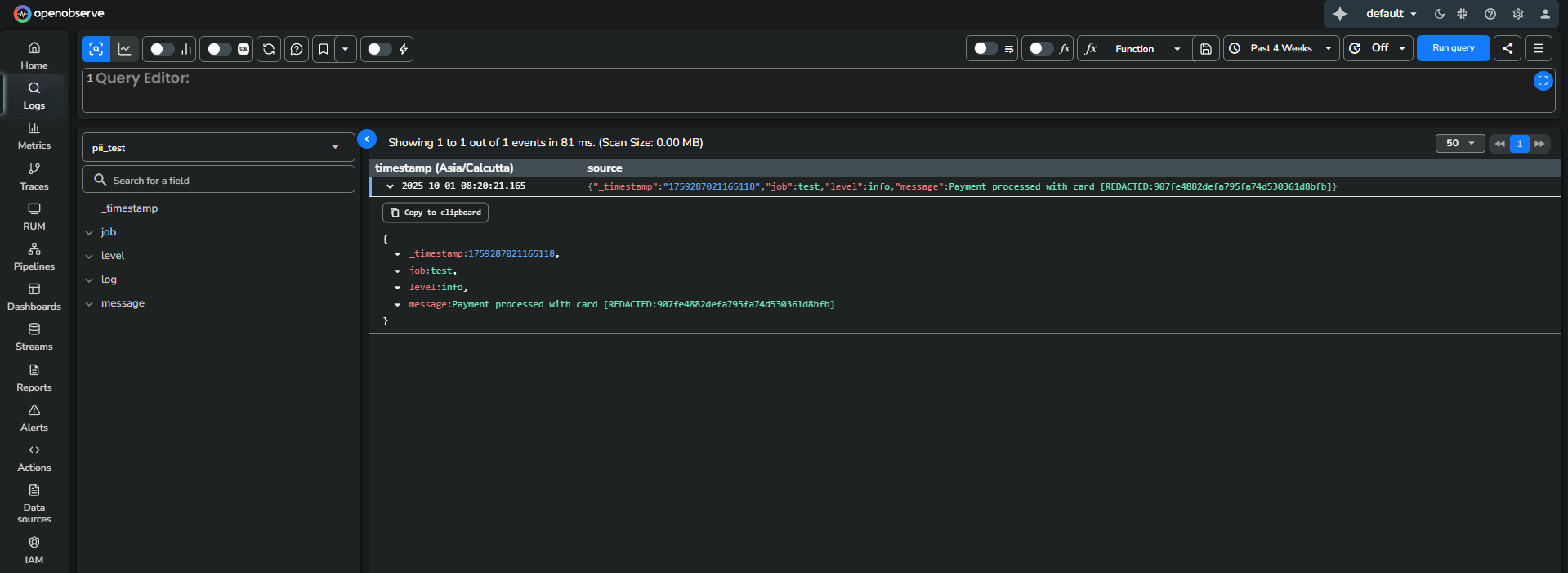Open Logs in the sidebar
The height and width of the screenshot is (573, 1568).
[x=34, y=96]
